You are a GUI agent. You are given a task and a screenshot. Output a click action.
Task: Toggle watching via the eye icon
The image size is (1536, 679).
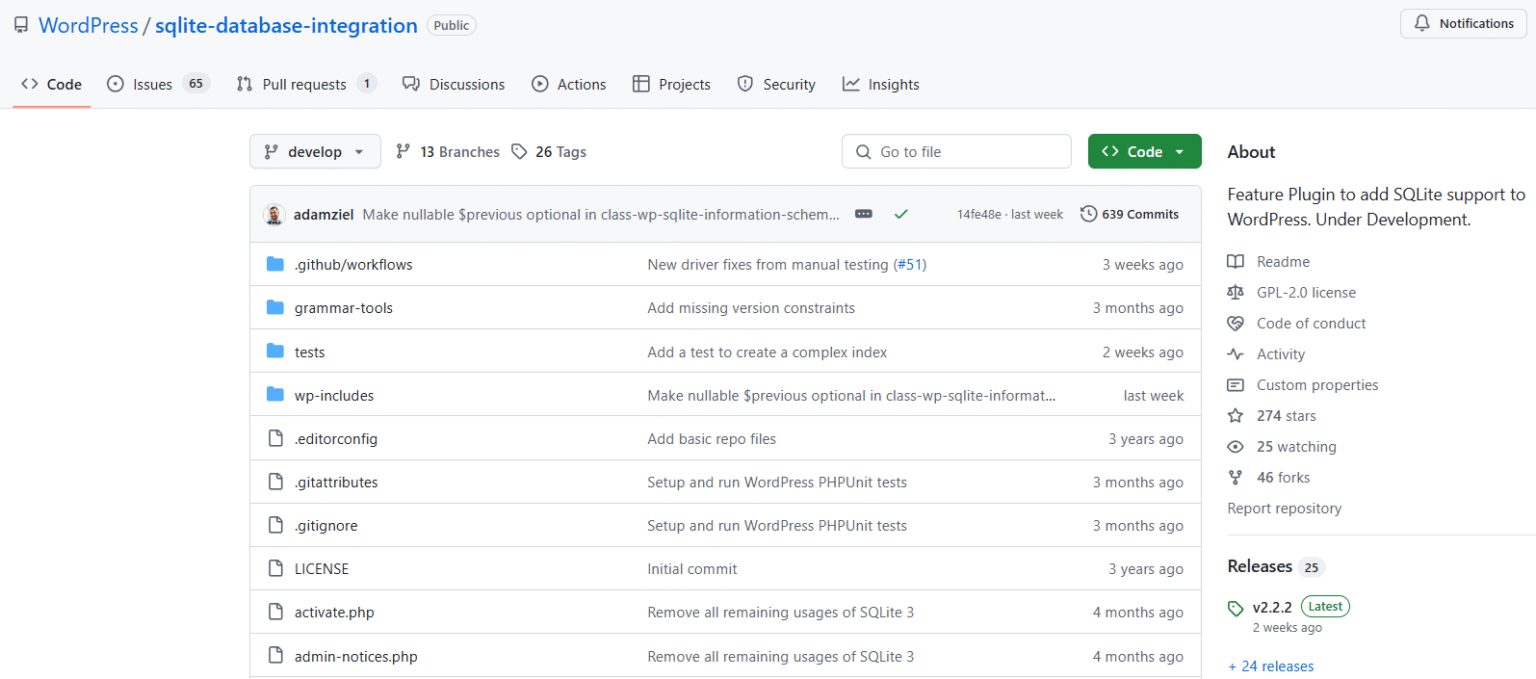1236,446
